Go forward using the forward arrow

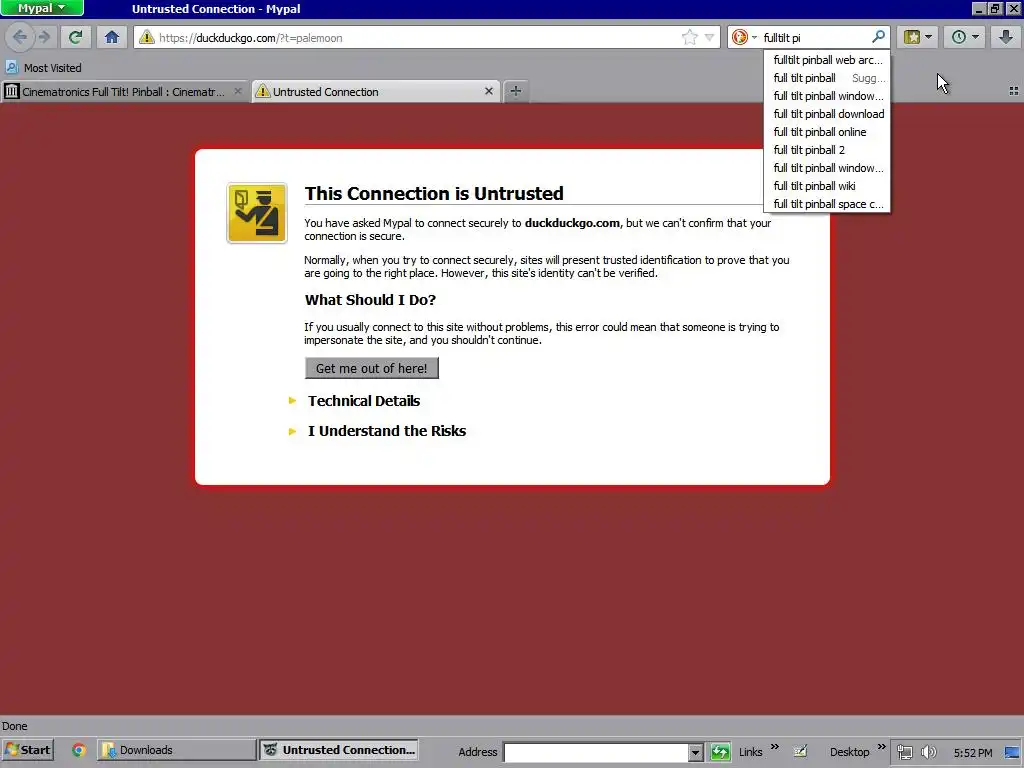point(44,37)
